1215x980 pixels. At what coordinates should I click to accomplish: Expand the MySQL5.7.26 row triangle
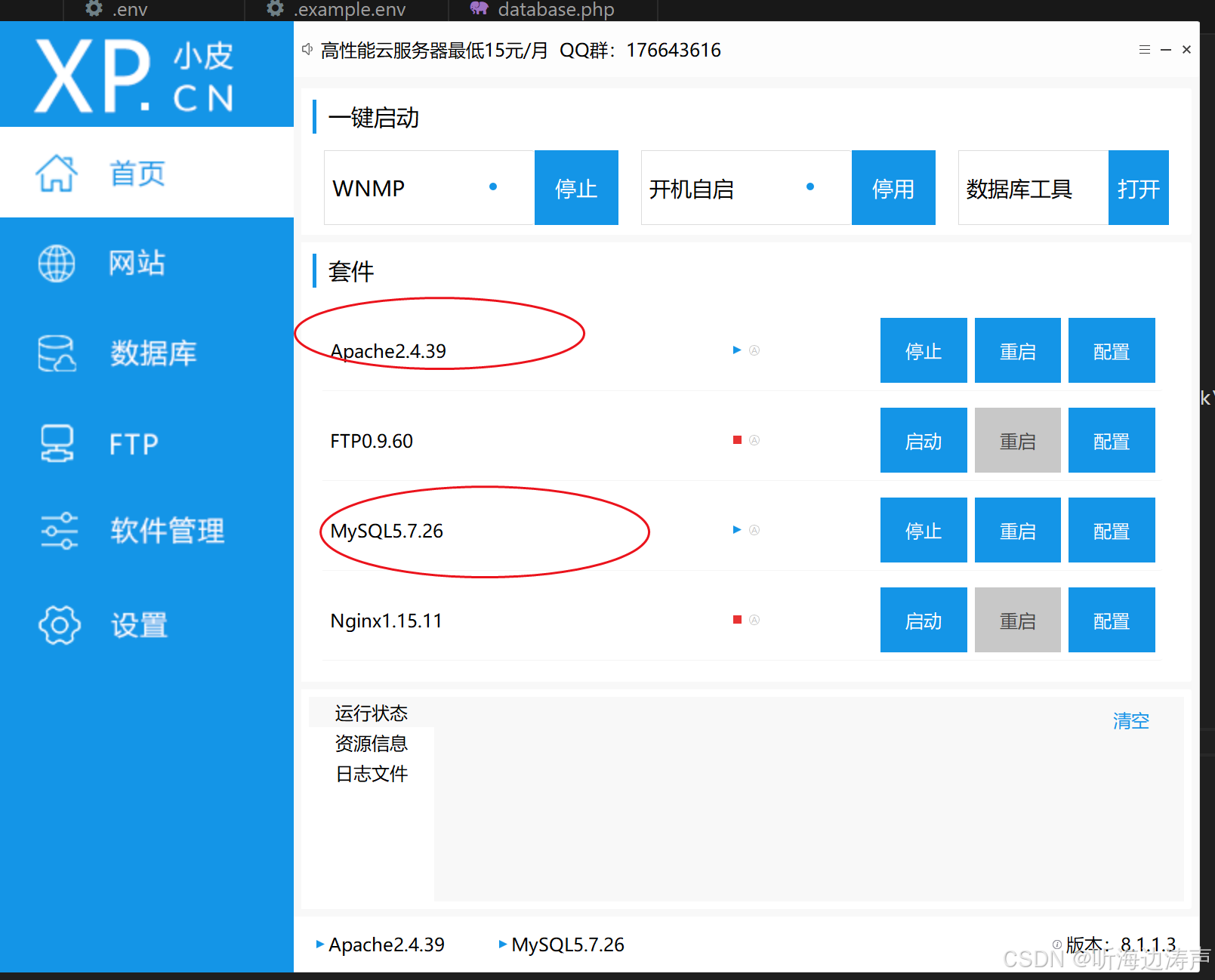pos(736,529)
